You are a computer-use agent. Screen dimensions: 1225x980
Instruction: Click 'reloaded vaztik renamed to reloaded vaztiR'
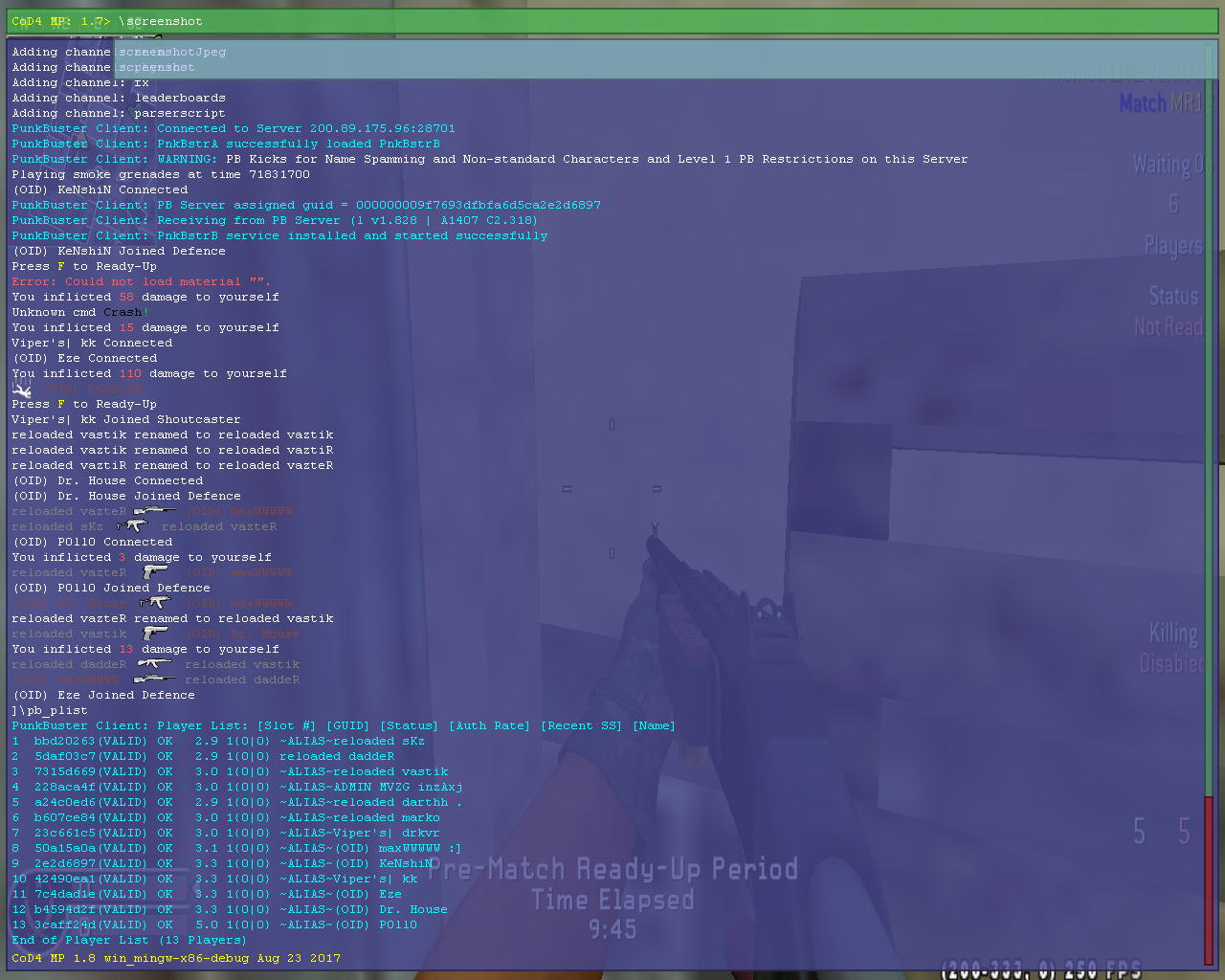point(172,450)
